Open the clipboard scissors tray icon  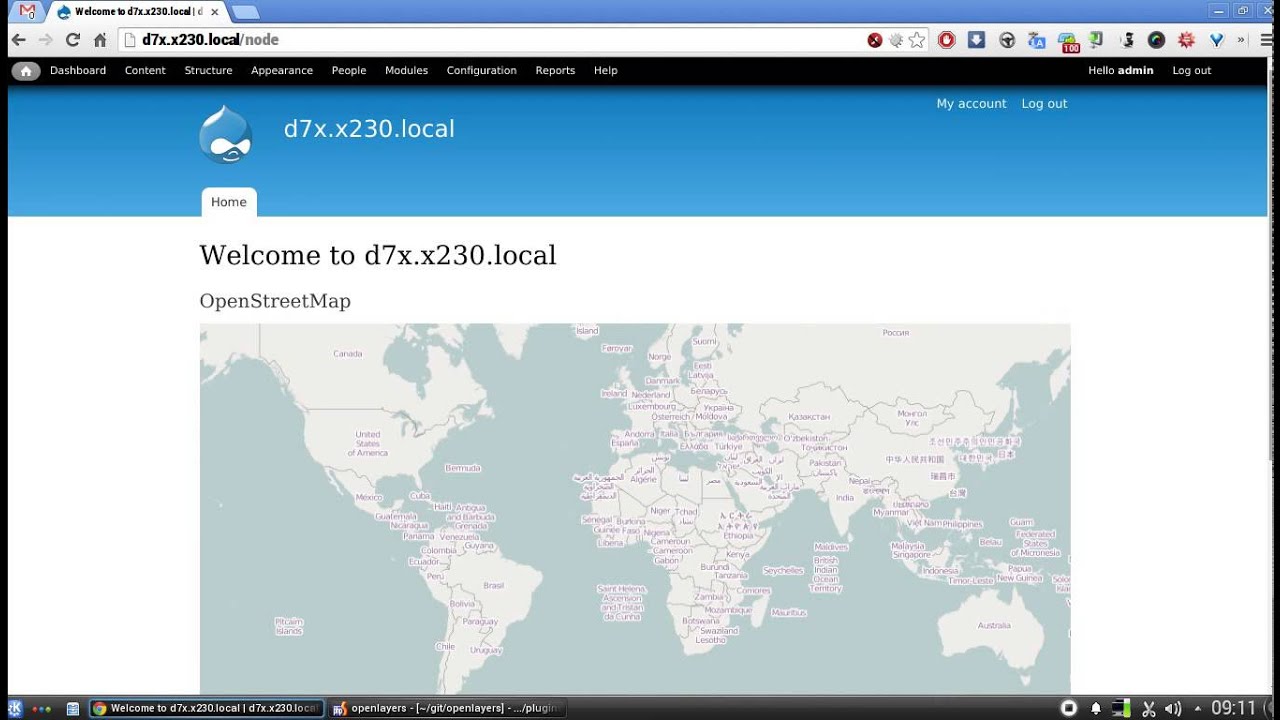[x=1149, y=709]
